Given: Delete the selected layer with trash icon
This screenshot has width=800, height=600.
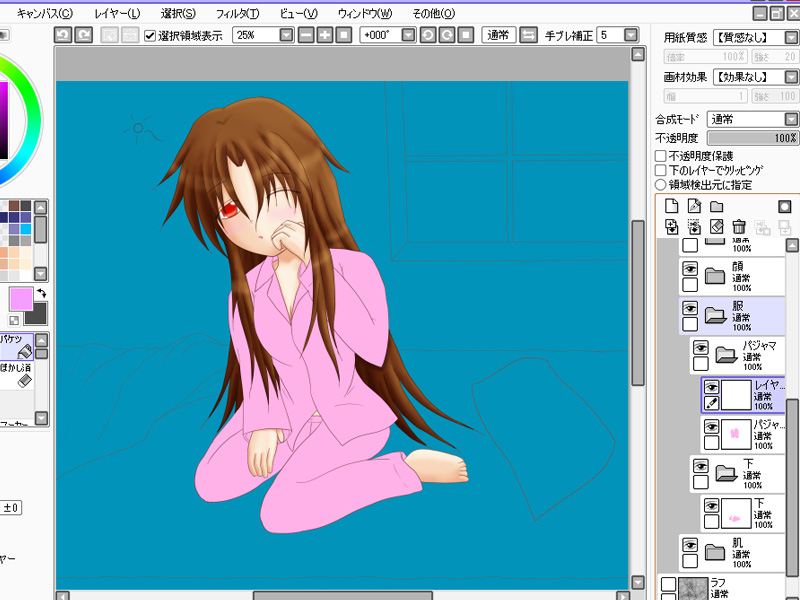Looking at the screenshot, I should pyautogui.click(x=739, y=227).
